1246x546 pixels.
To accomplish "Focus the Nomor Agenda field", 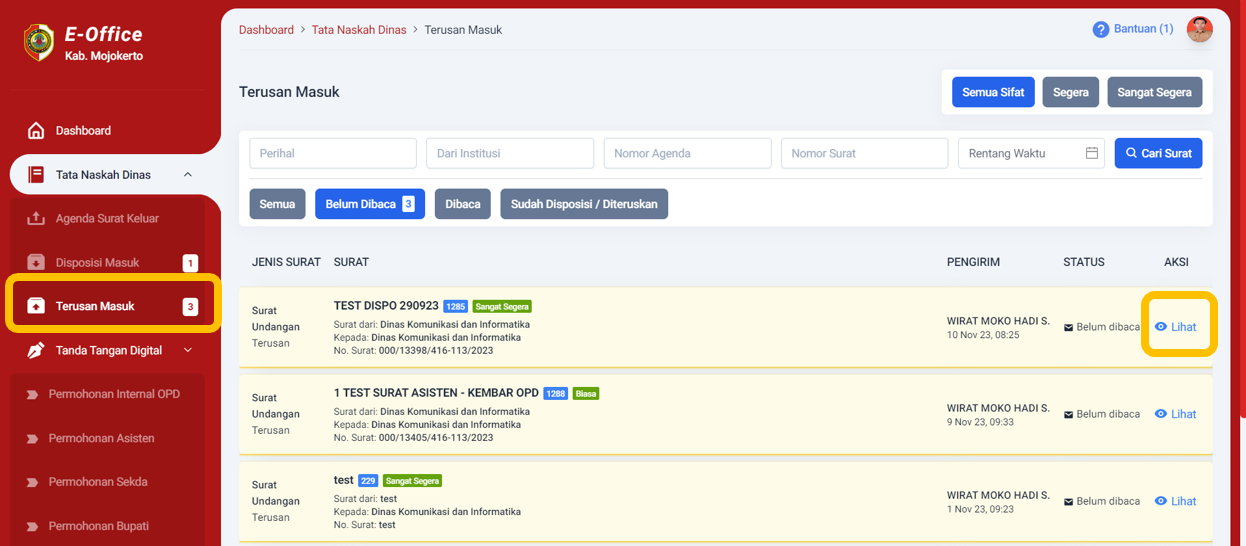I will click(687, 153).
